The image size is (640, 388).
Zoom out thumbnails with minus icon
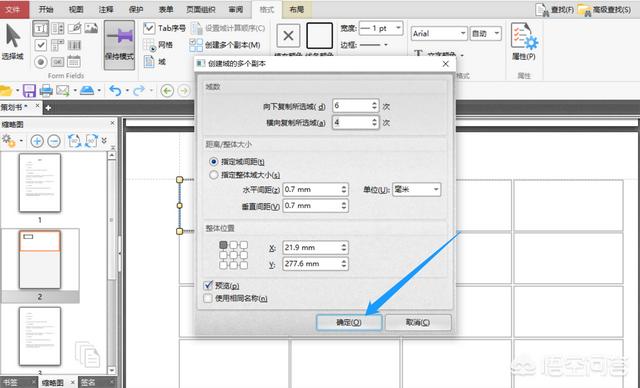pyautogui.click(x=54, y=141)
